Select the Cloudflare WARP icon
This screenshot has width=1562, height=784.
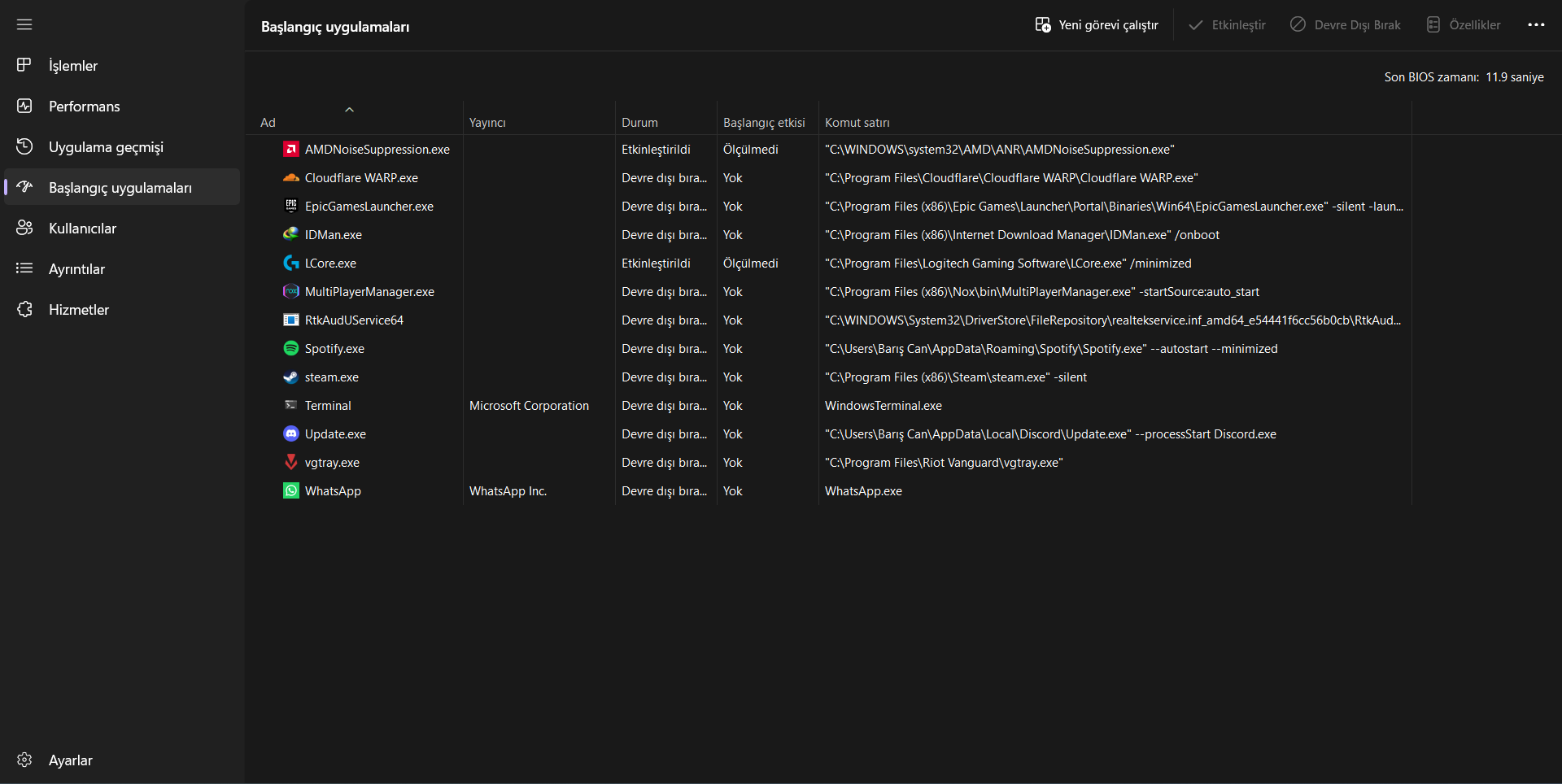point(290,177)
